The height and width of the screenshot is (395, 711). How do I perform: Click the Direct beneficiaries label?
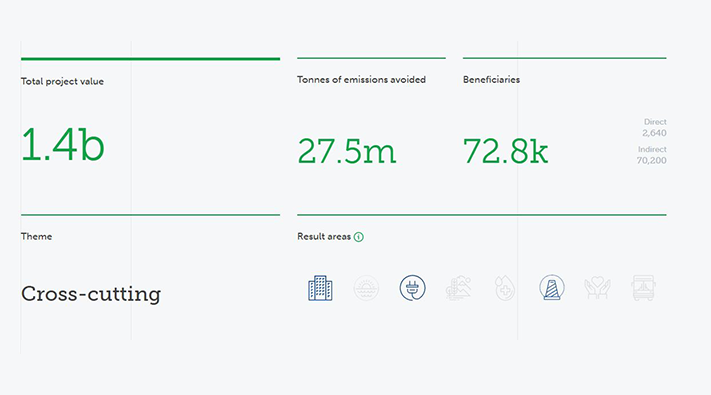[655, 122]
